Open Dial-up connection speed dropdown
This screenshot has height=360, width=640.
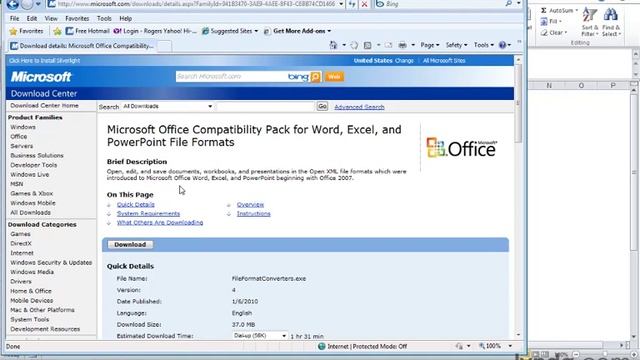pyautogui.click(x=260, y=336)
